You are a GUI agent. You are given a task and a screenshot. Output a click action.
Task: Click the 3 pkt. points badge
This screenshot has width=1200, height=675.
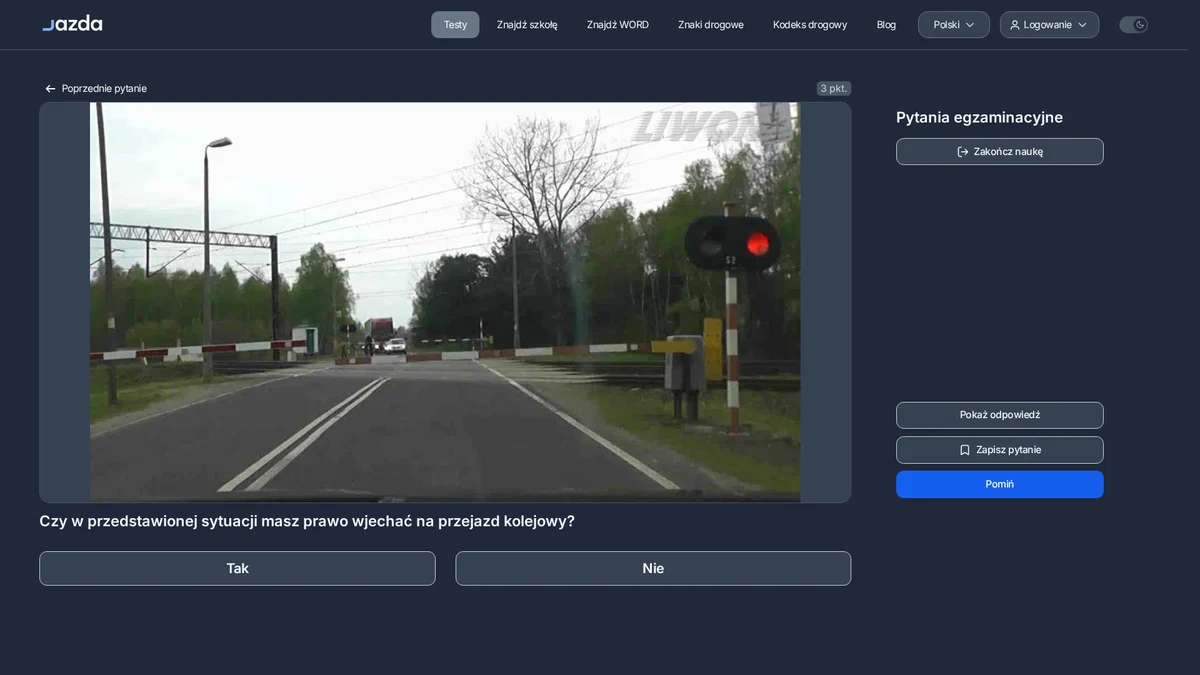click(834, 88)
